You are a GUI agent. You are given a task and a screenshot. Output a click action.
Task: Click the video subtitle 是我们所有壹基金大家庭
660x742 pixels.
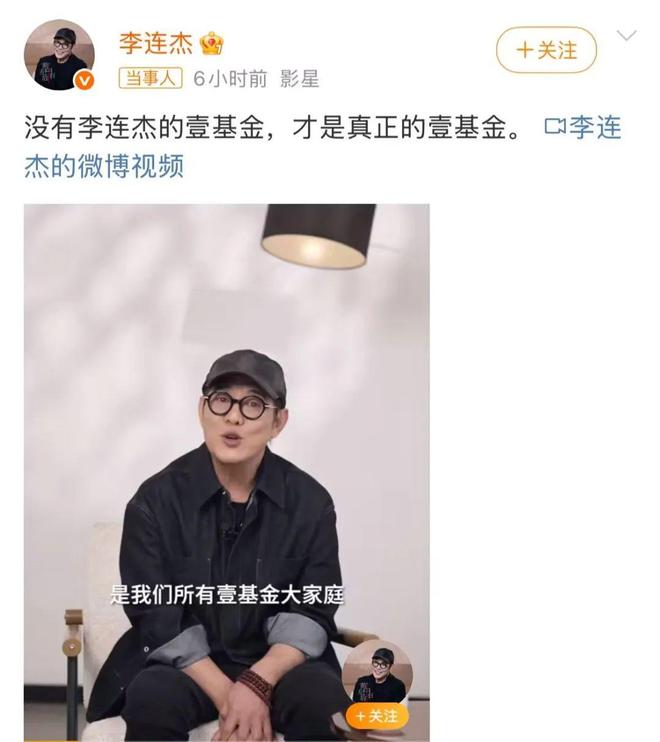point(227,595)
